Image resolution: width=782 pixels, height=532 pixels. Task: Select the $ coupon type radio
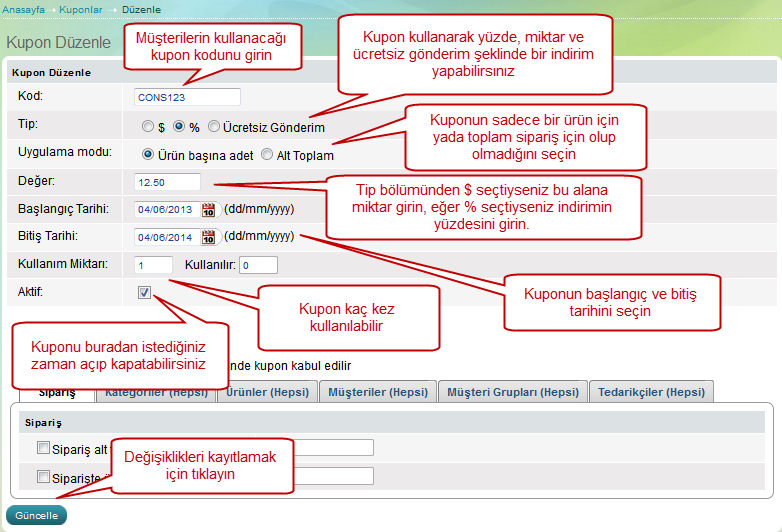pyautogui.click(x=147, y=127)
